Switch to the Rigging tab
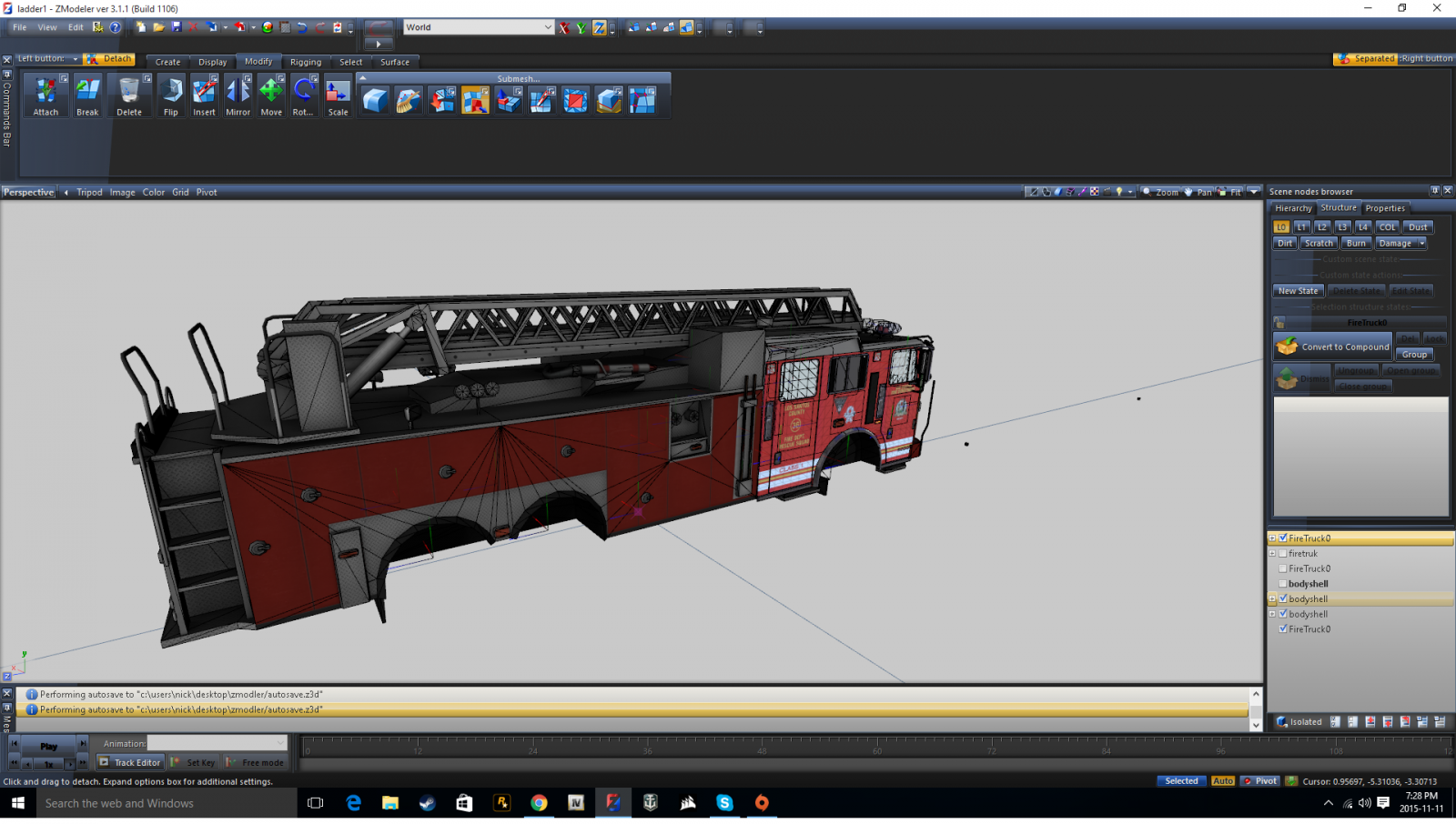 [x=306, y=62]
